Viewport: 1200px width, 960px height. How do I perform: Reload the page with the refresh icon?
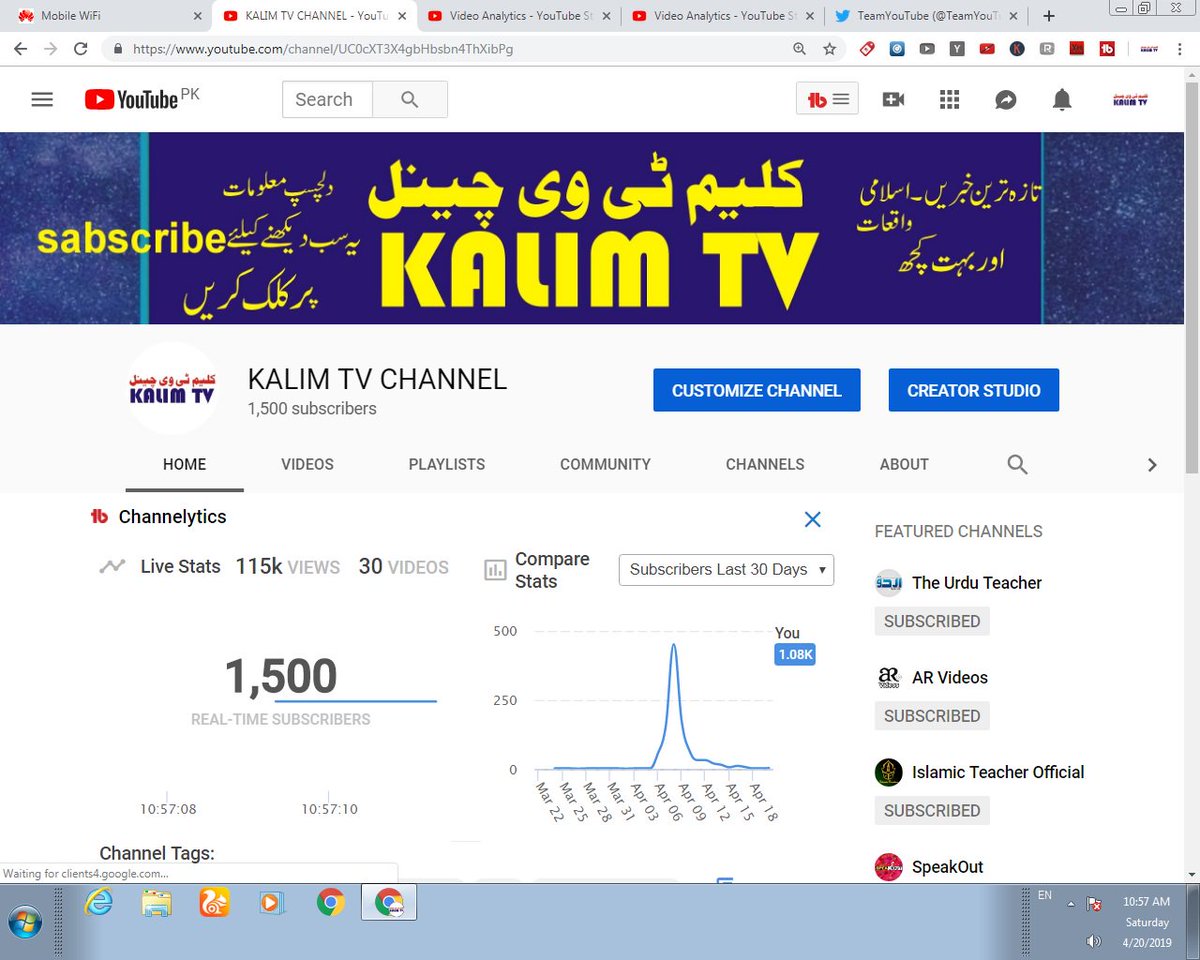click(81, 48)
